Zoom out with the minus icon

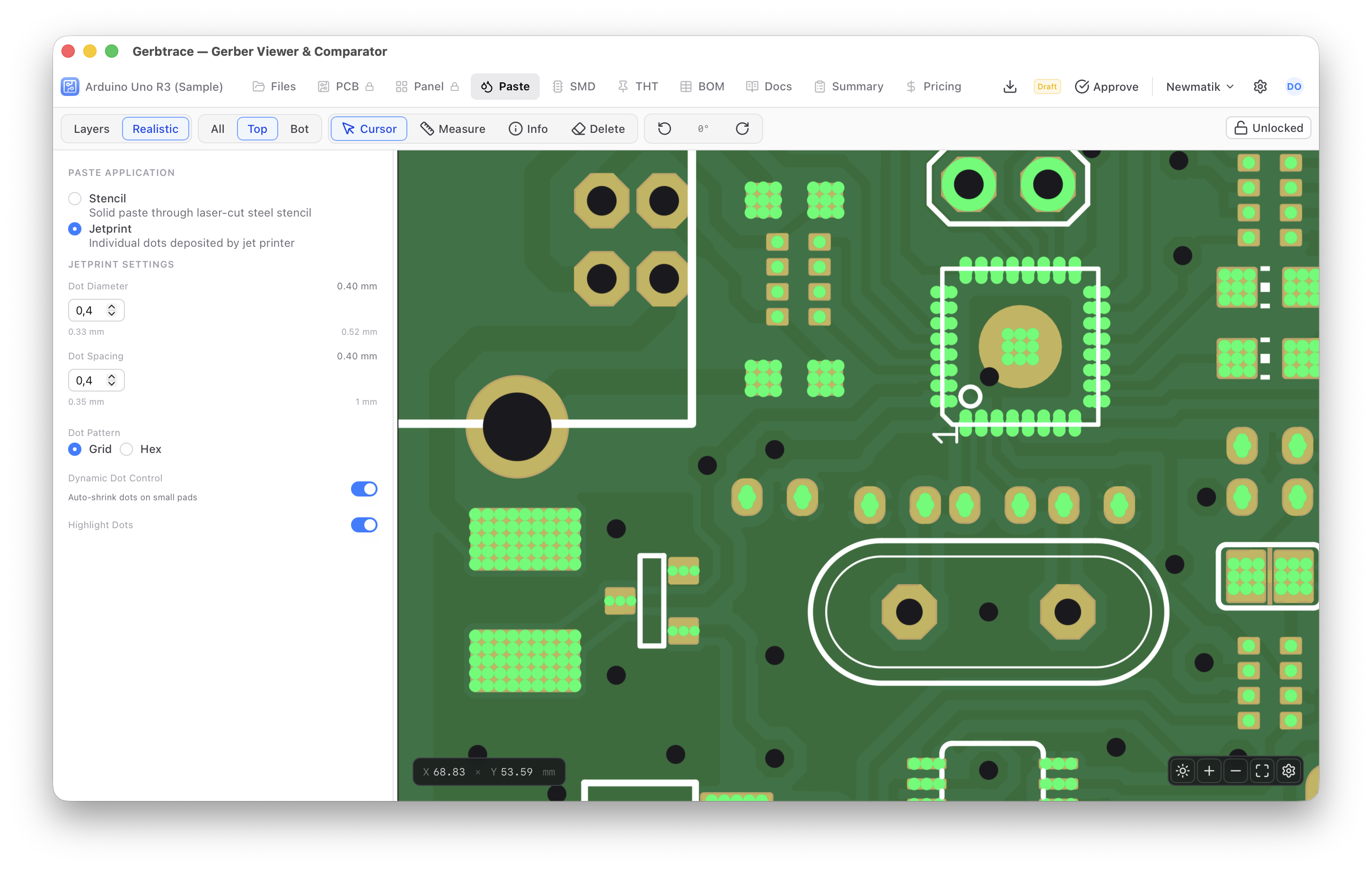(1236, 771)
